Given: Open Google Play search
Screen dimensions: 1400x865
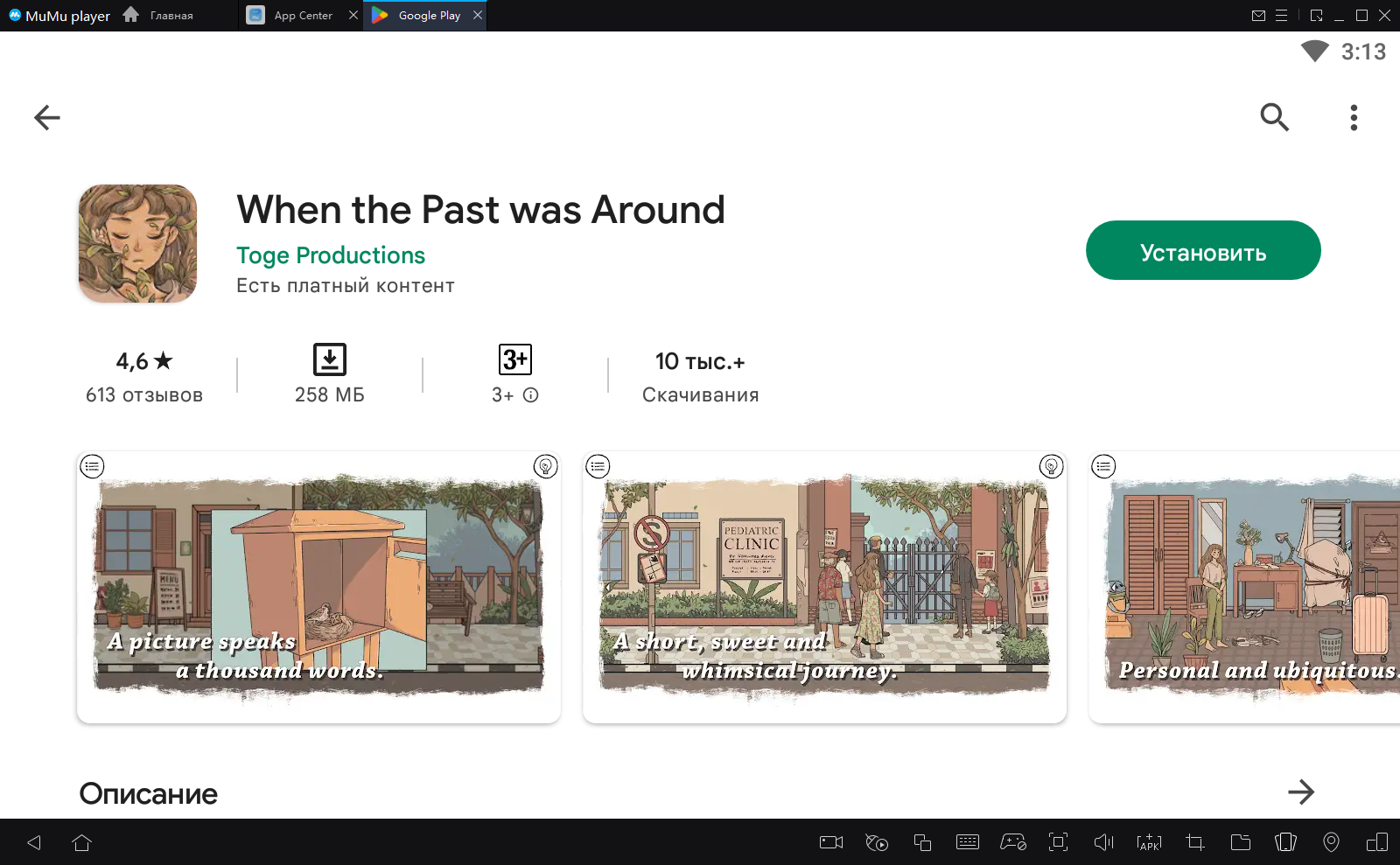Looking at the screenshot, I should pyautogui.click(x=1274, y=117).
